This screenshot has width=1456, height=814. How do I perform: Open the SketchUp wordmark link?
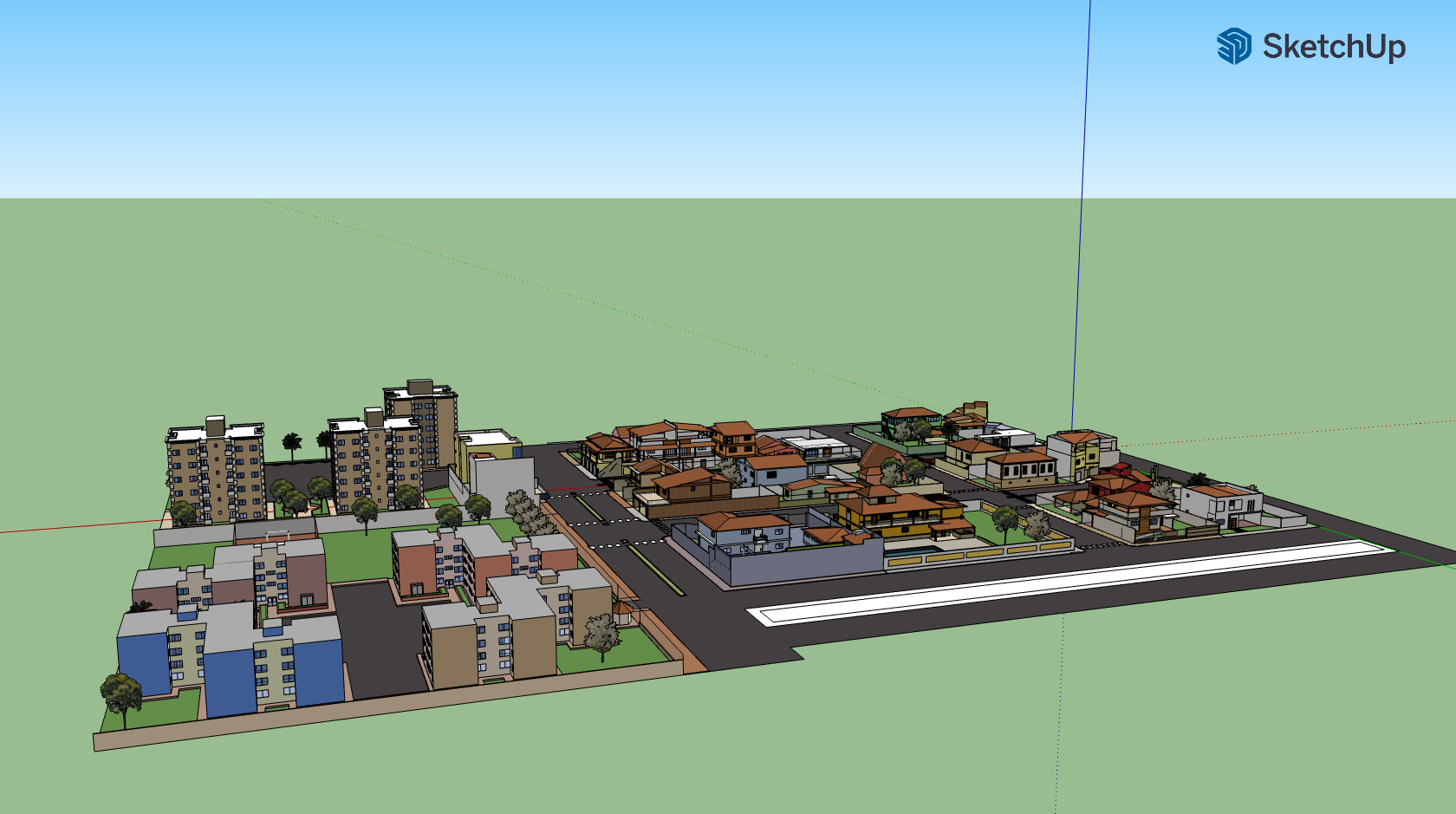pyautogui.click(x=1333, y=47)
